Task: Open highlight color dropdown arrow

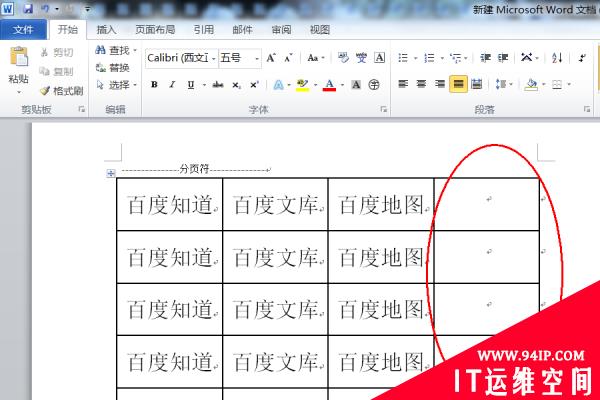Action: click(315, 85)
